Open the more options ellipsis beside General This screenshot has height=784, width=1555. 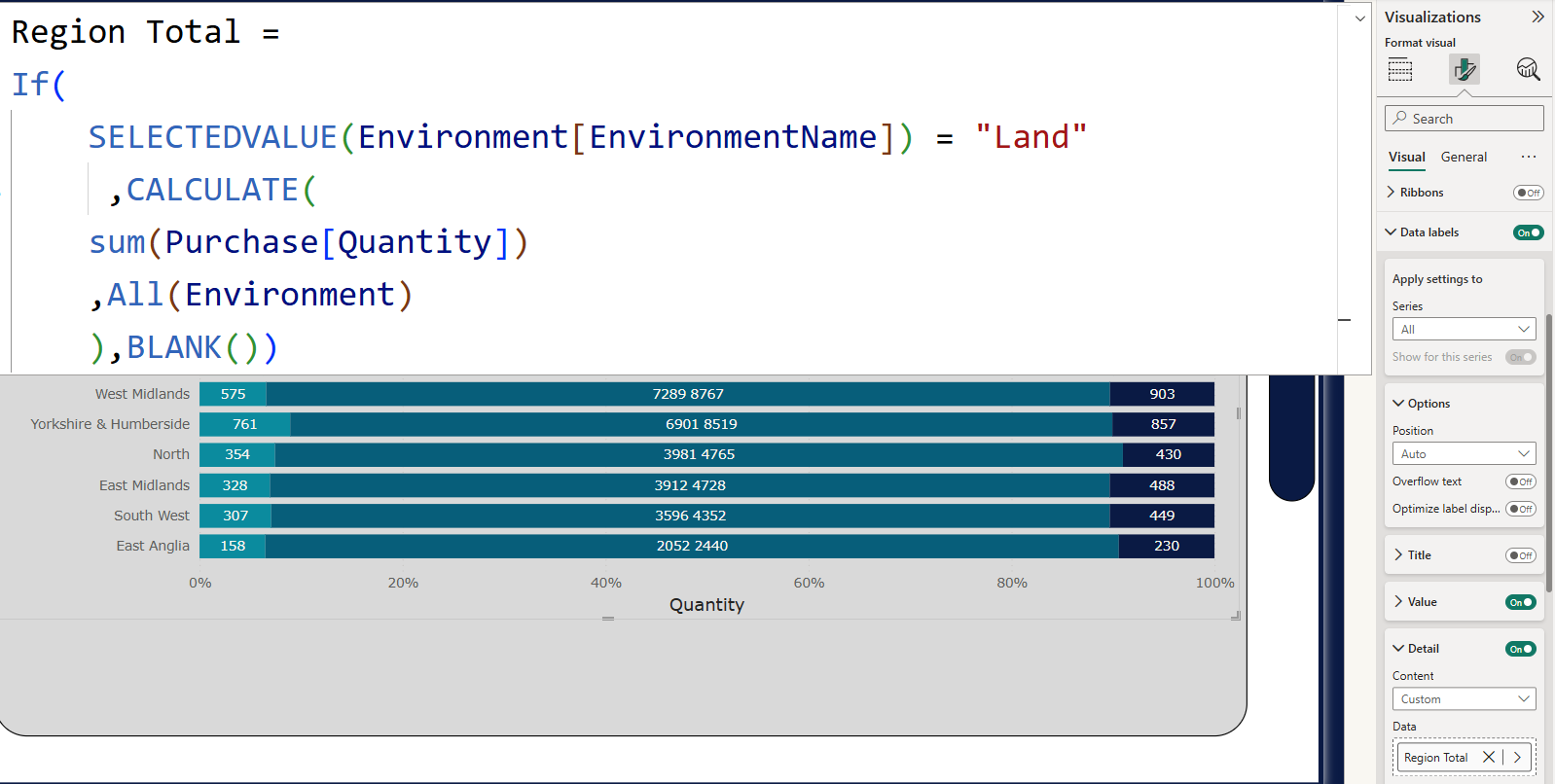[1529, 157]
